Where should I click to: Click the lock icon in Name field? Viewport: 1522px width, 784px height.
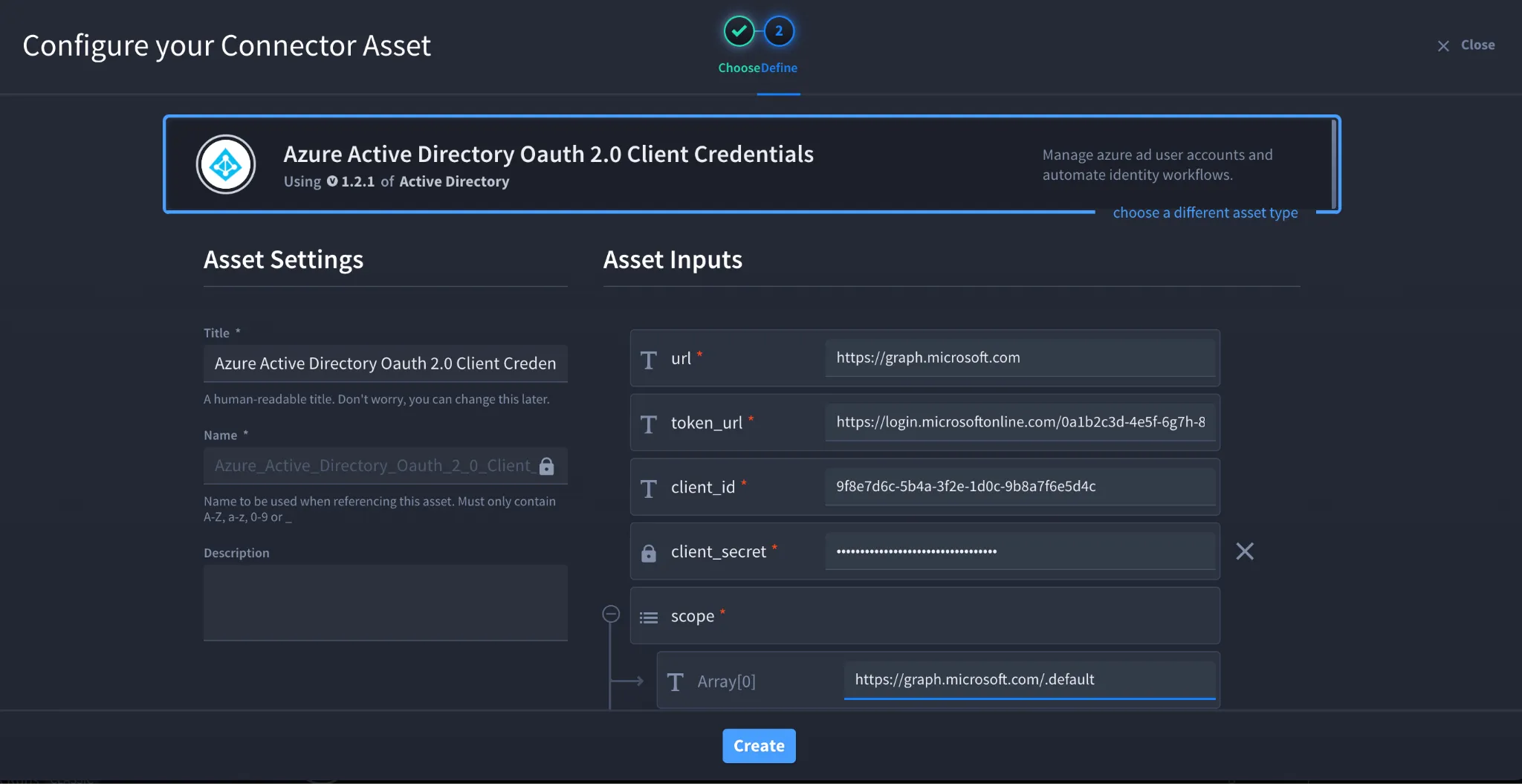[x=547, y=466]
